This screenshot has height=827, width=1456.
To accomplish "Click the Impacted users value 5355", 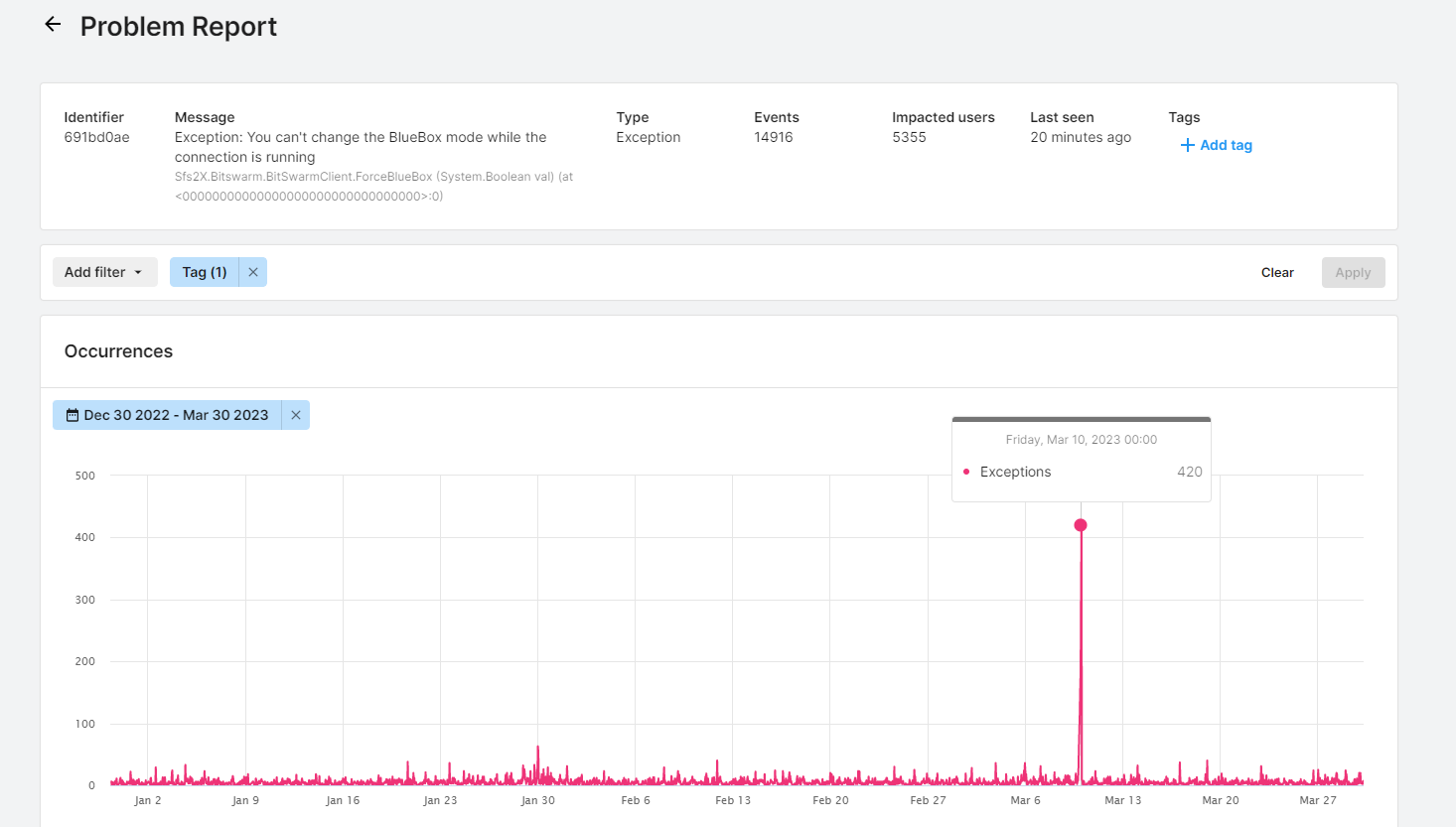I will point(909,137).
